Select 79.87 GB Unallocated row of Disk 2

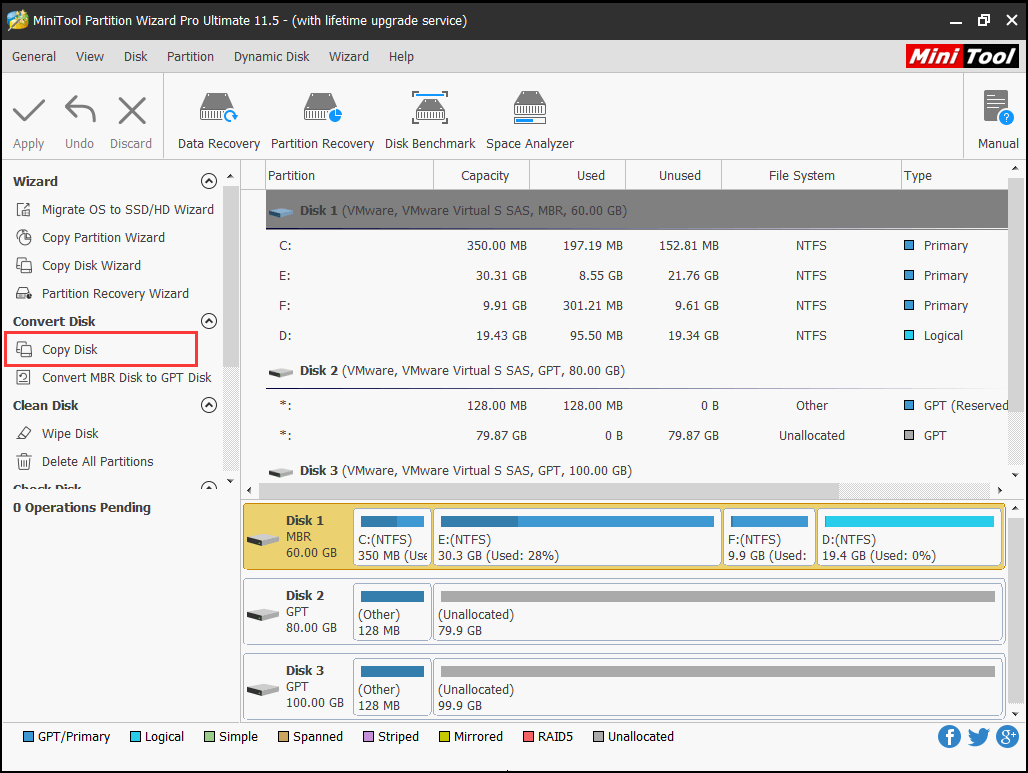point(637,436)
